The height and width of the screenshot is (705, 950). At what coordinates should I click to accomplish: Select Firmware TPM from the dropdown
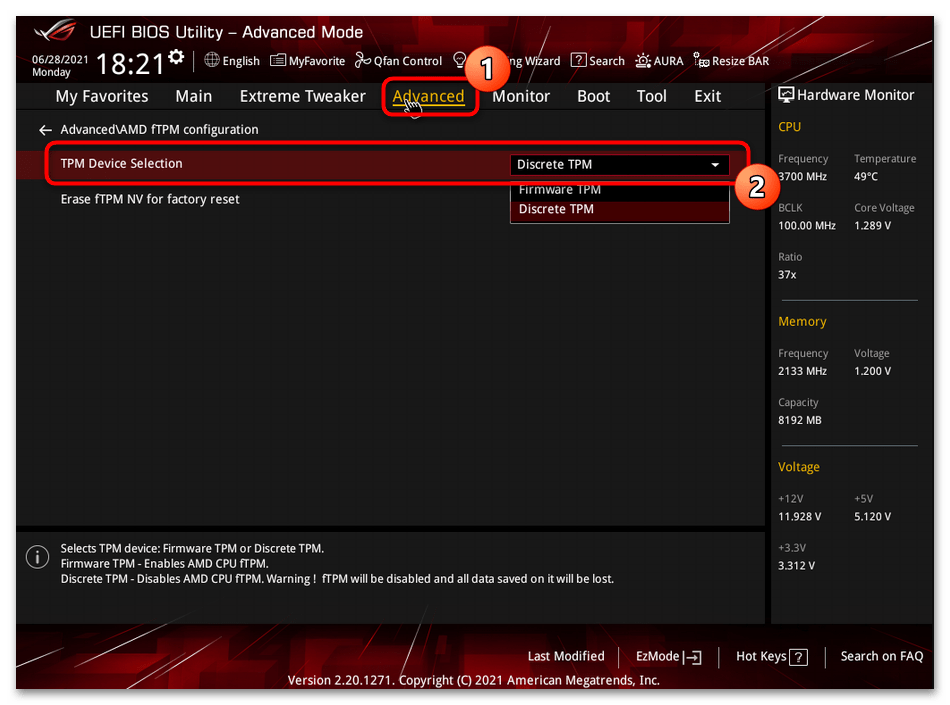(560, 189)
